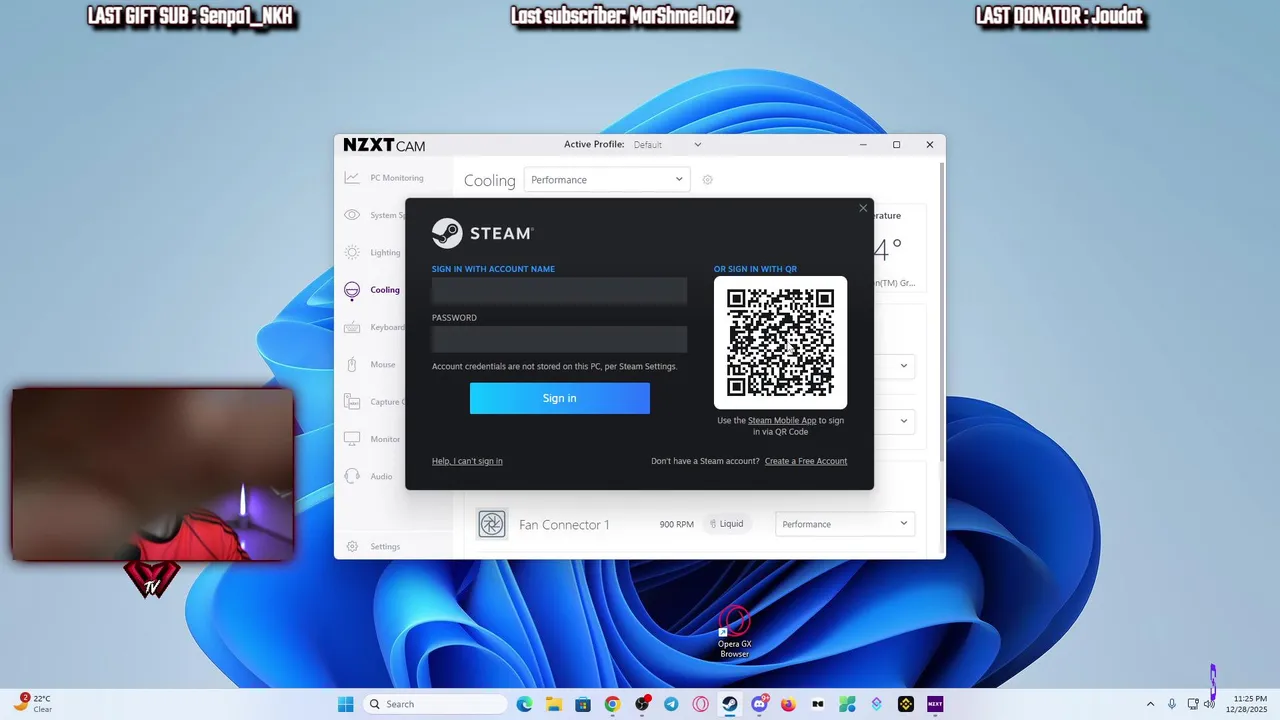Click the PC Monitoring chart icon
This screenshot has width=1280, height=720.
(352, 178)
